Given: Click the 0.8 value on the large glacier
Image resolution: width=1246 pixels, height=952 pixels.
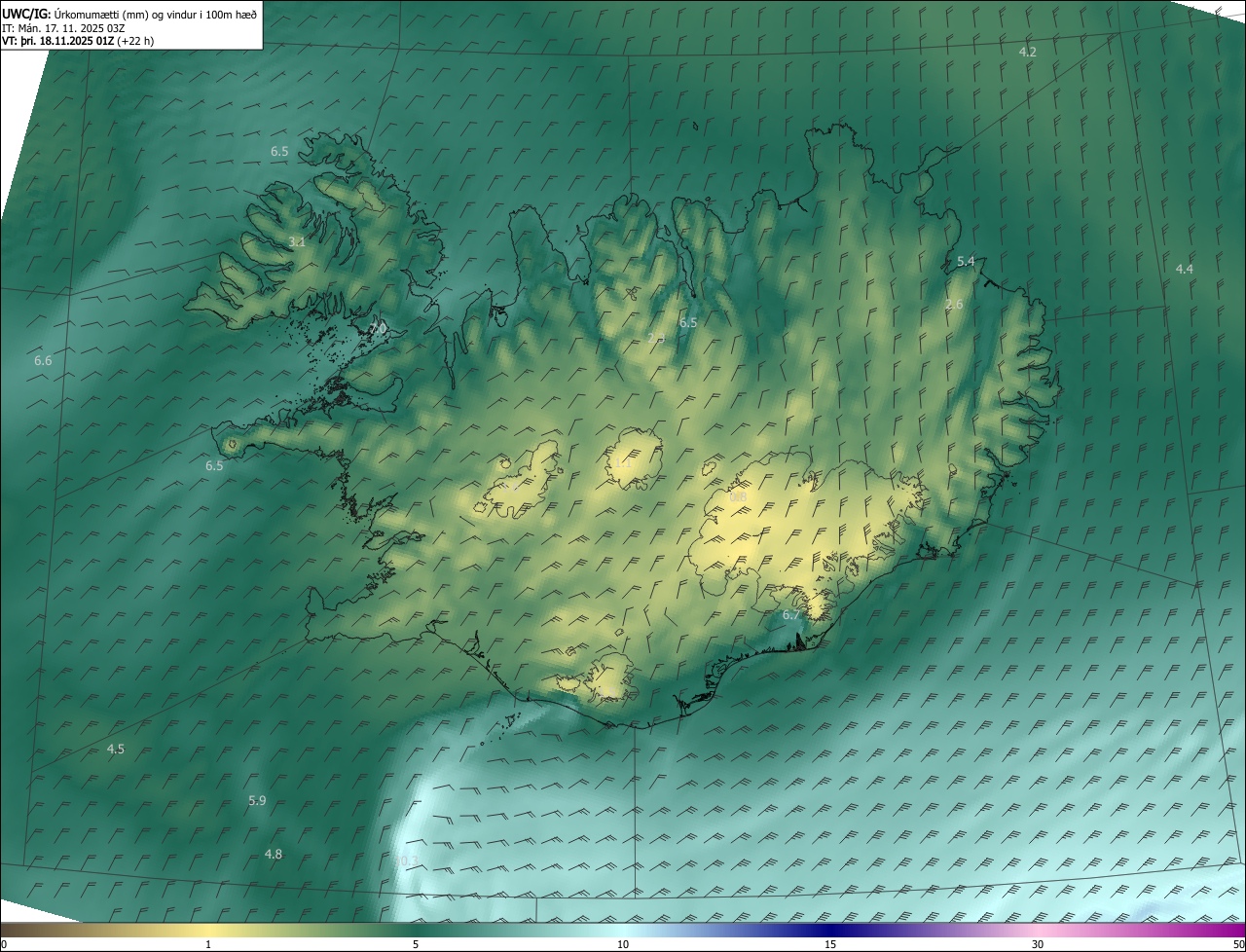Looking at the screenshot, I should [738, 497].
